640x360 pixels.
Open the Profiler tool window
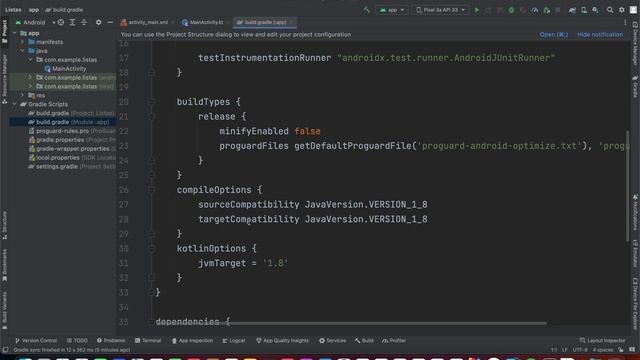(394, 340)
